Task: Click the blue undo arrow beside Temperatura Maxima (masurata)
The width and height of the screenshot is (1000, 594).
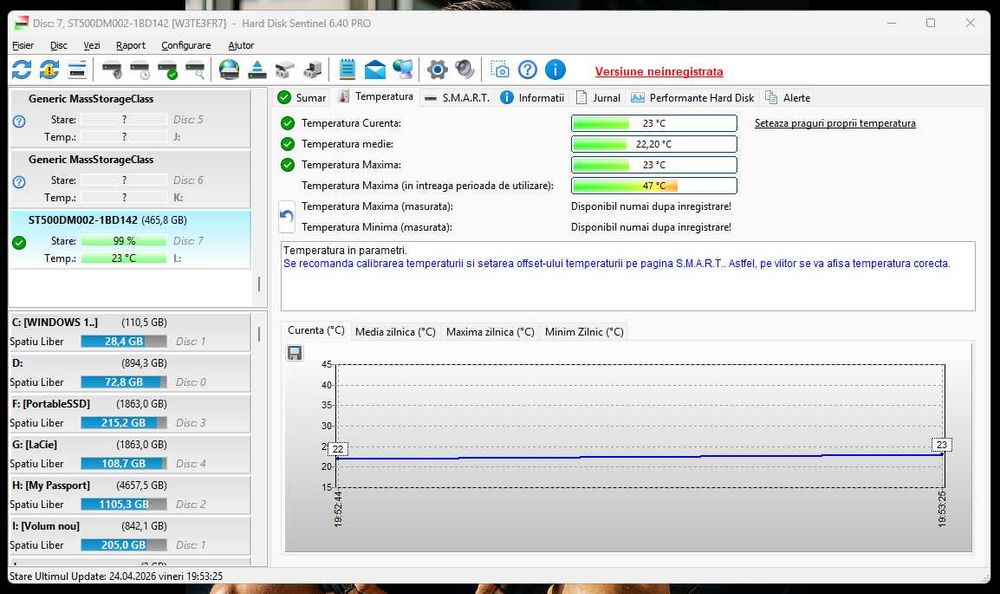Action: tap(287, 216)
